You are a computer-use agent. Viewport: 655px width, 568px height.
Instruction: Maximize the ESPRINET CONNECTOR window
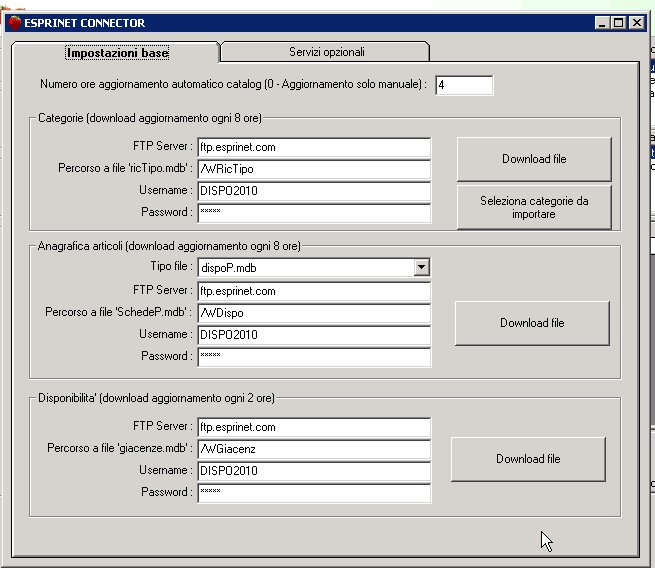pyautogui.click(x=619, y=23)
